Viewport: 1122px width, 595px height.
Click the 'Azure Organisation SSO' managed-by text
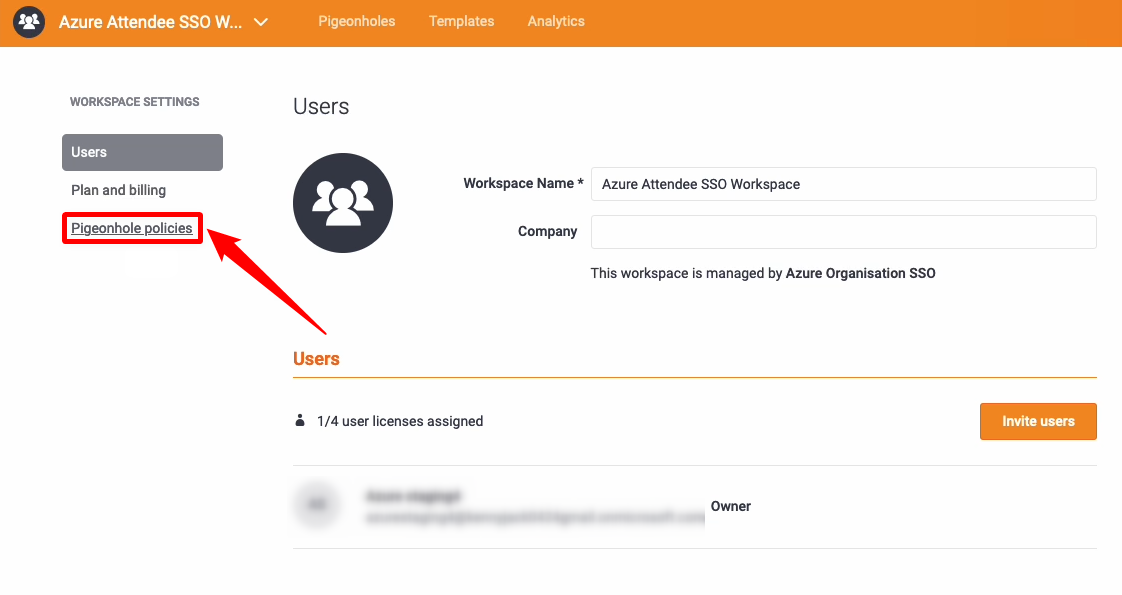(x=860, y=273)
